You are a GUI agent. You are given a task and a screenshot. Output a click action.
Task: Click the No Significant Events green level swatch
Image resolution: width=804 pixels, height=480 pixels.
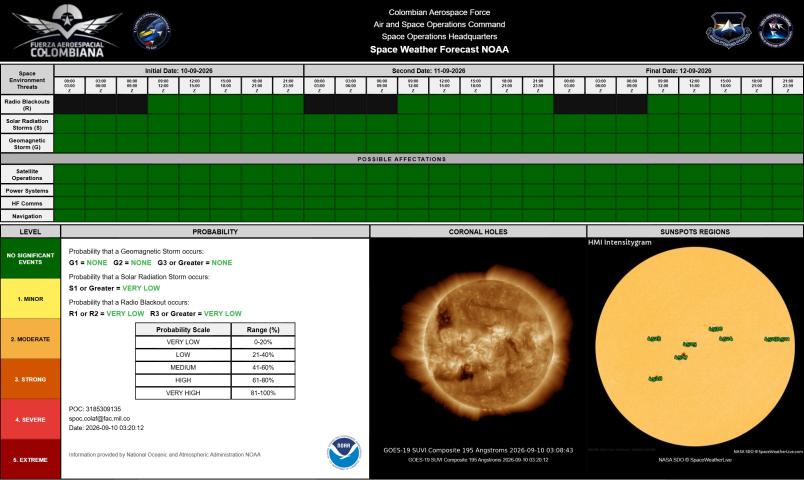click(30, 258)
